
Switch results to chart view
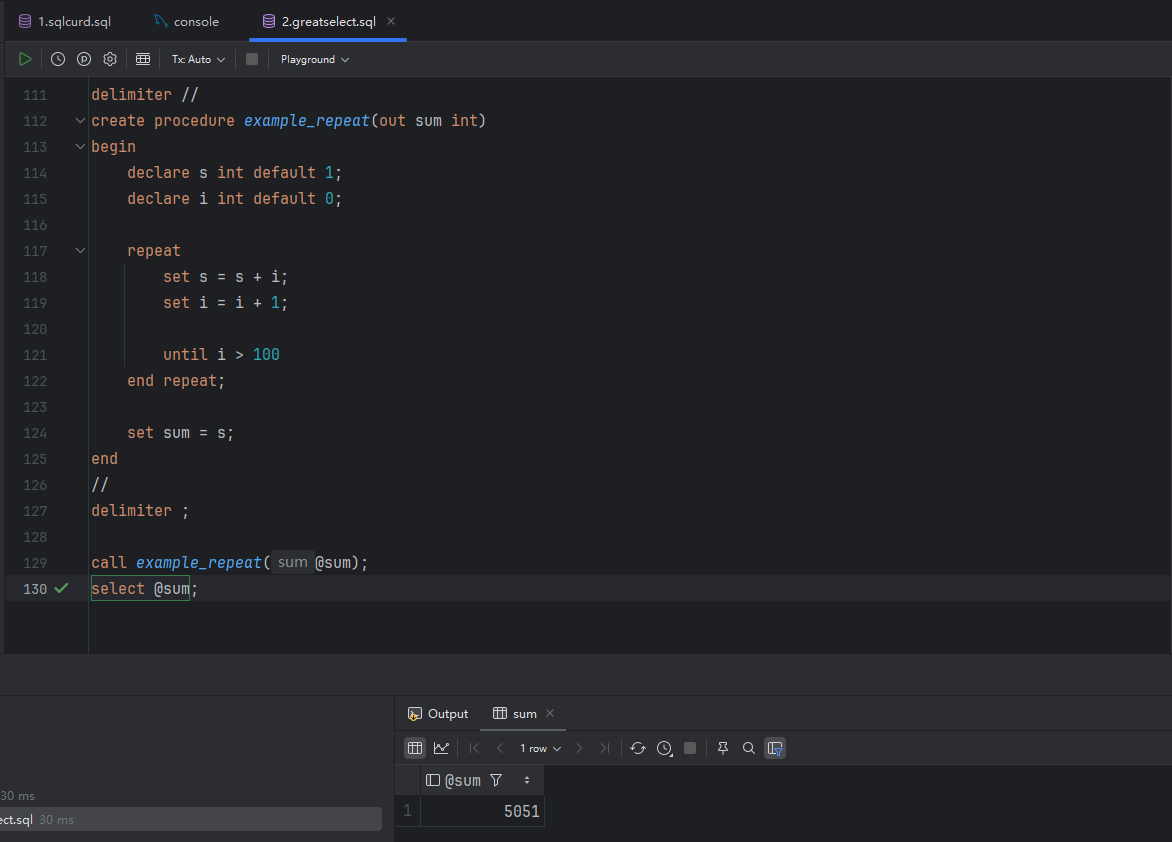(441, 748)
